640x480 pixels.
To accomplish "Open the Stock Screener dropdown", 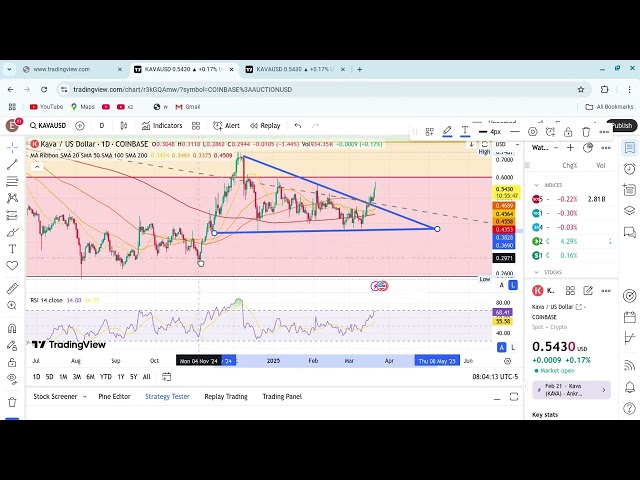I will tap(60, 396).
